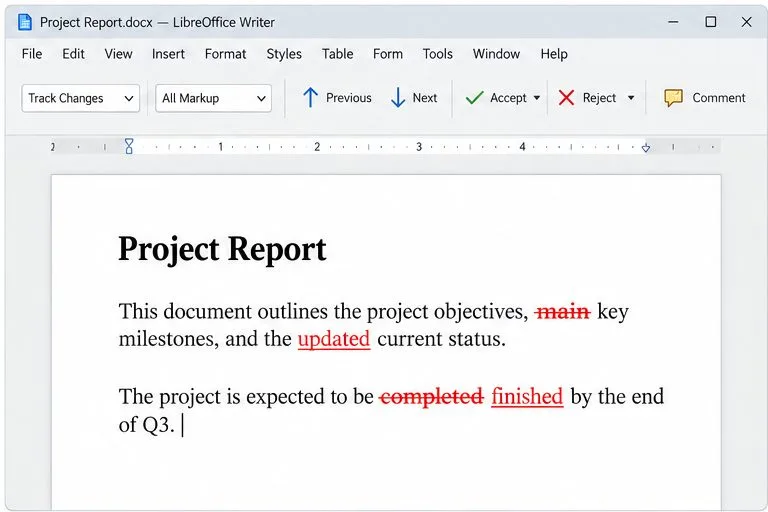The image size is (768, 512).
Task: Open the Track Changes dropdown
Action: tap(80, 98)
